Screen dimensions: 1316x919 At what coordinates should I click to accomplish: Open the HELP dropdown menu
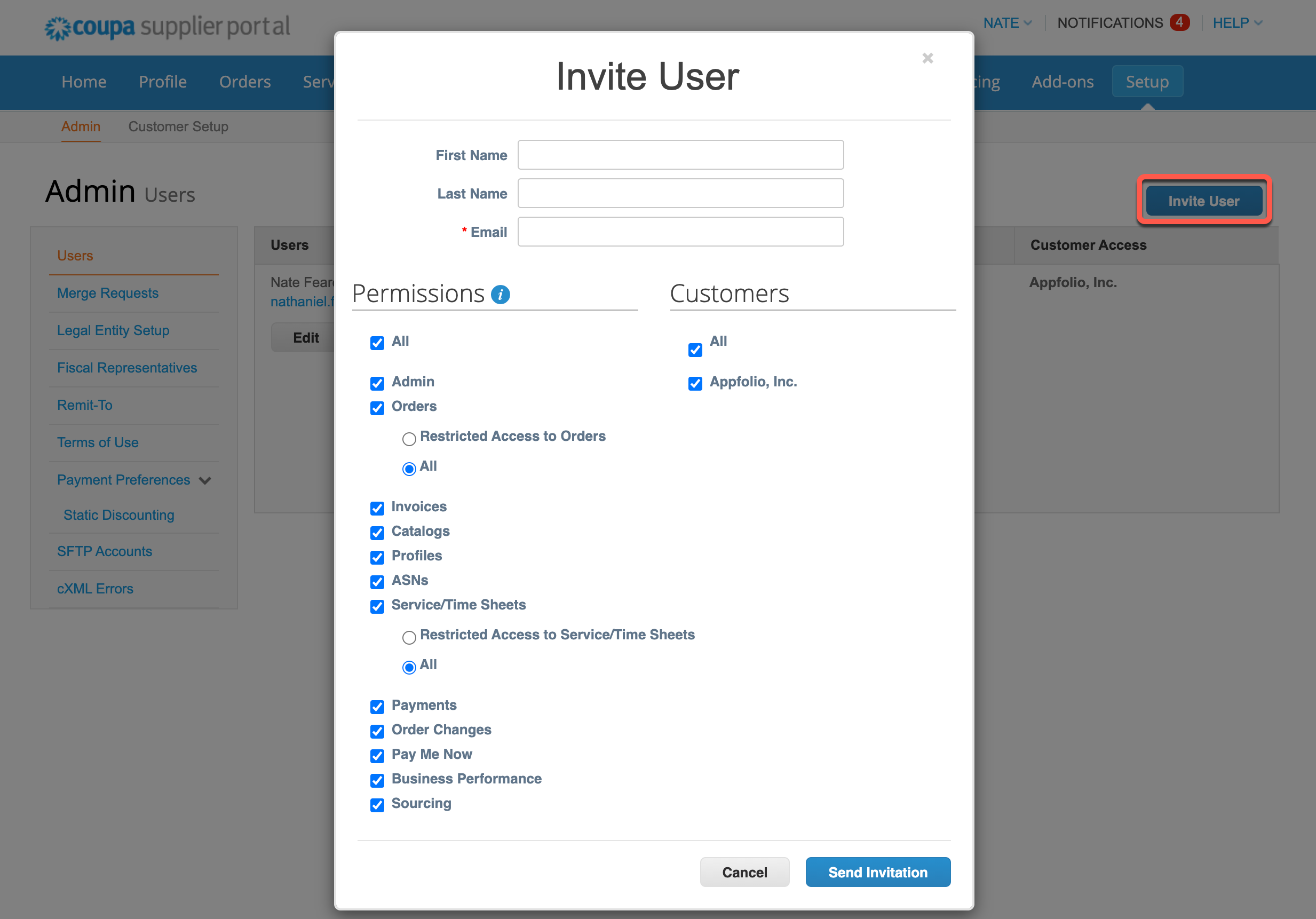click(1237, 23)
